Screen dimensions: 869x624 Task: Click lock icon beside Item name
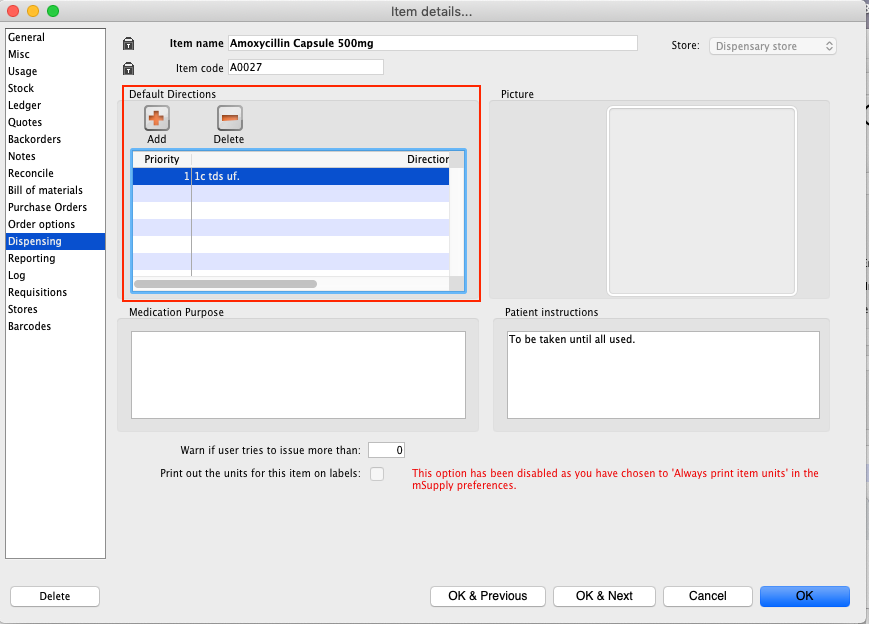(x=128, y=44)
